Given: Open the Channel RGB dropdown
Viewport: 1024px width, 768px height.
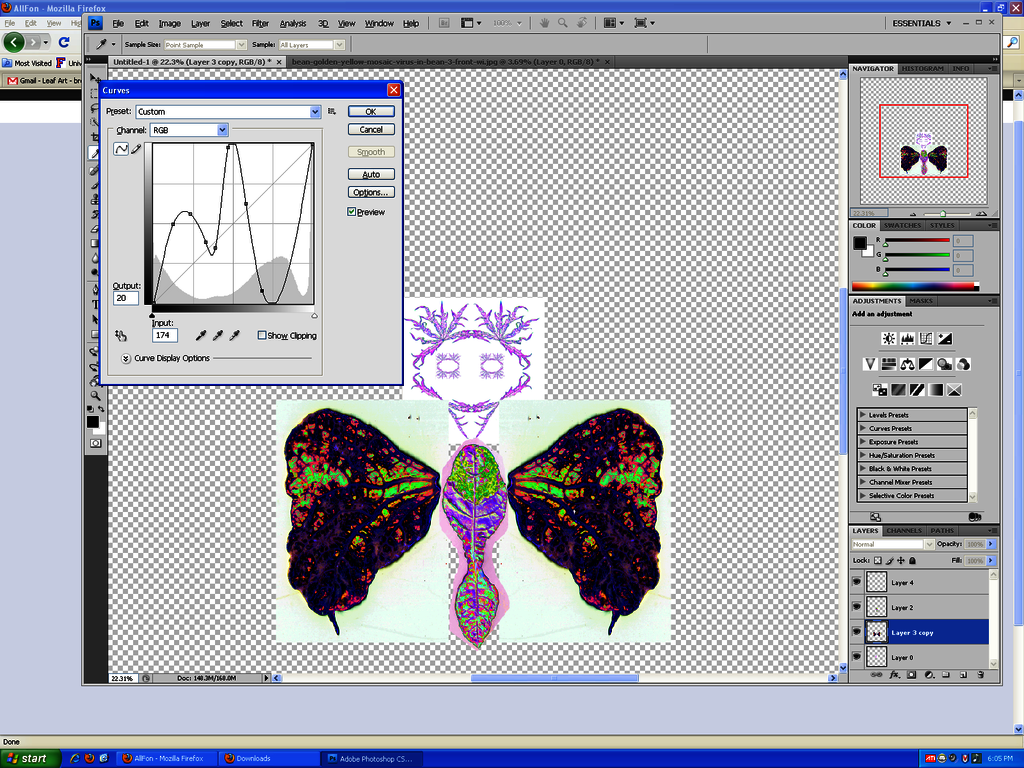Looking at the screenshot, I should (189, 130).
